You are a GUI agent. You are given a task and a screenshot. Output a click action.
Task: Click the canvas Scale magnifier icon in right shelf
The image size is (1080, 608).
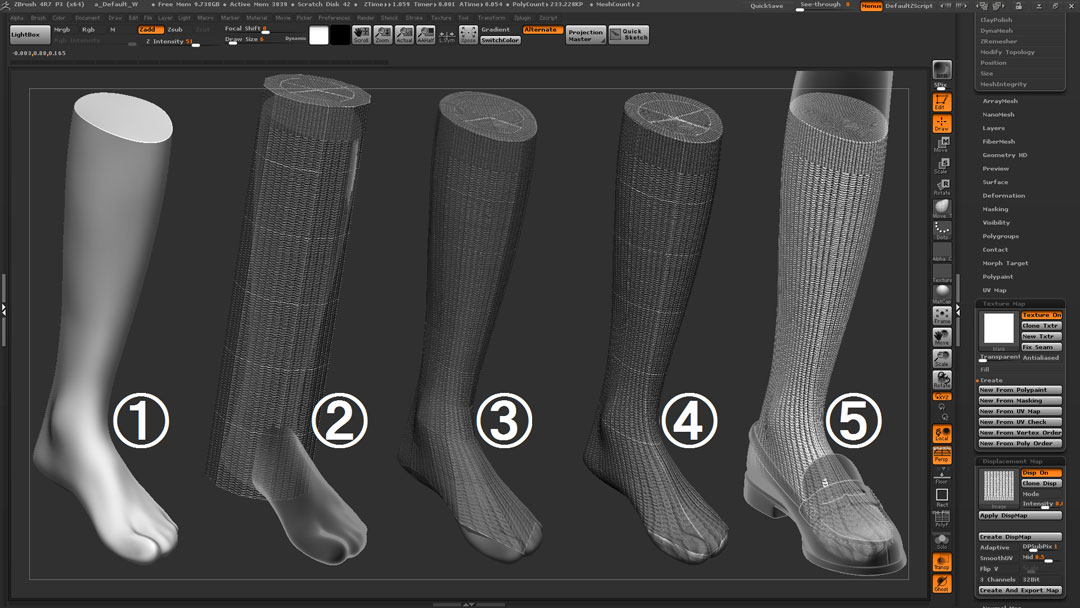tap(942, 358)
